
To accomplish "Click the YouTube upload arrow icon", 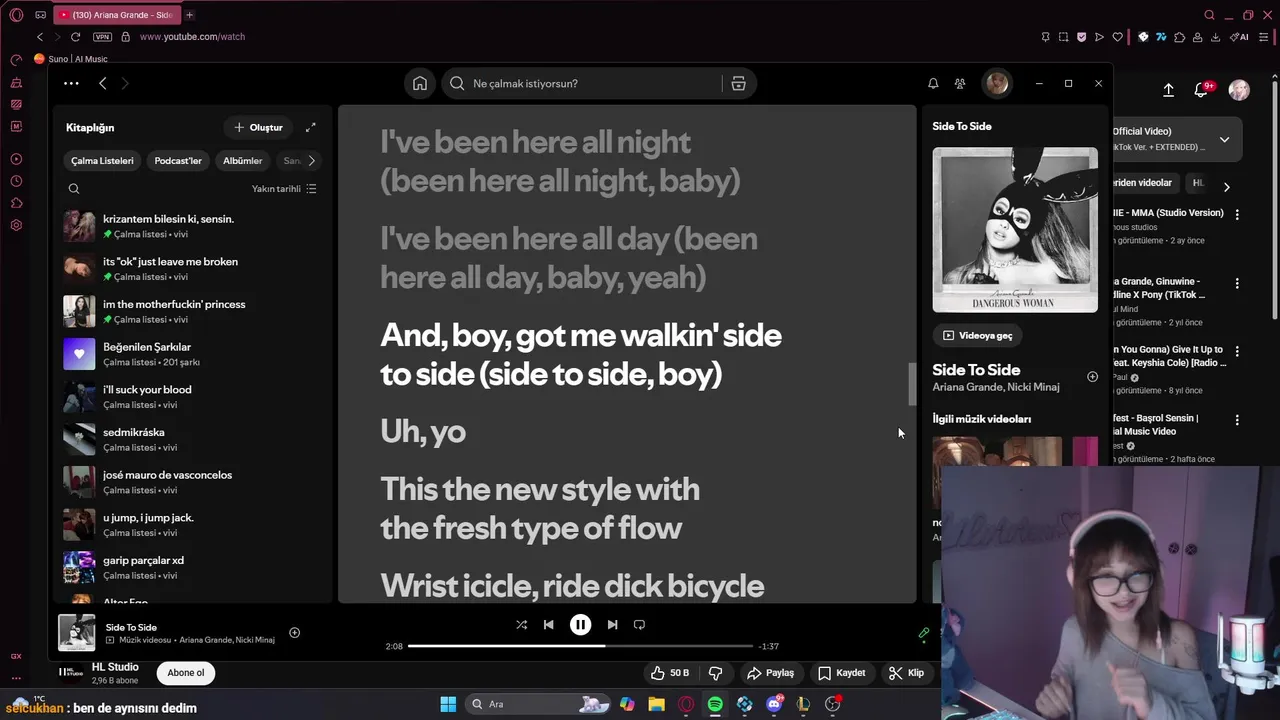I will coord(1168,90).
